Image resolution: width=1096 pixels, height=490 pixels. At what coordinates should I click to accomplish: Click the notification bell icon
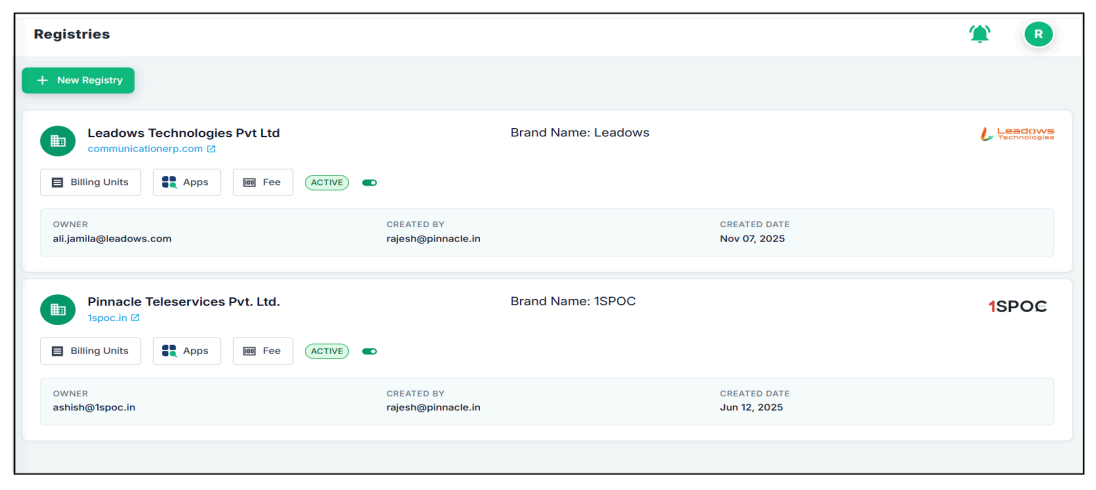979,34
